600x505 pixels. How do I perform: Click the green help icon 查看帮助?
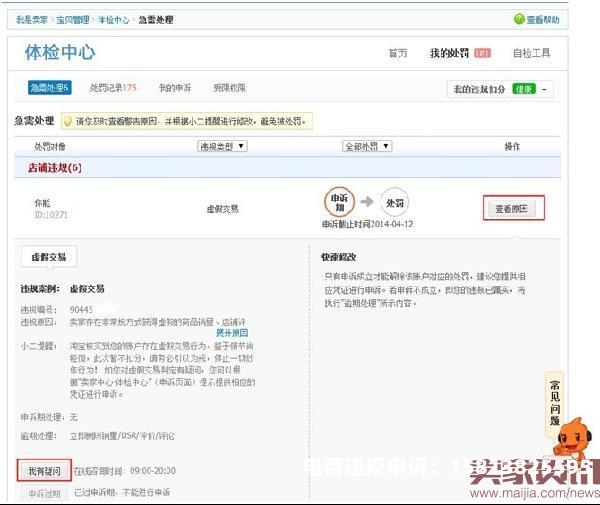click(x=519, y=19)
